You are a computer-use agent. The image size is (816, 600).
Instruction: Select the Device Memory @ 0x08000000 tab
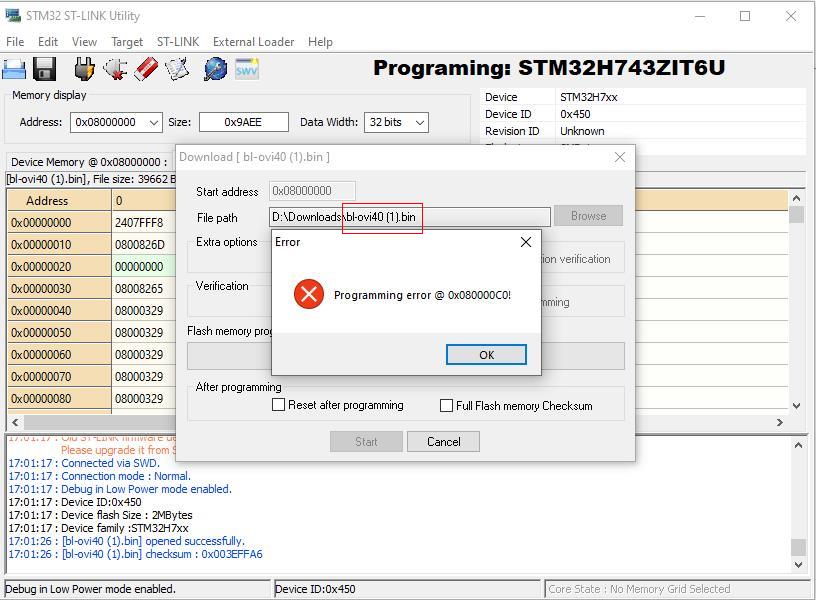[x=89, y=162]
